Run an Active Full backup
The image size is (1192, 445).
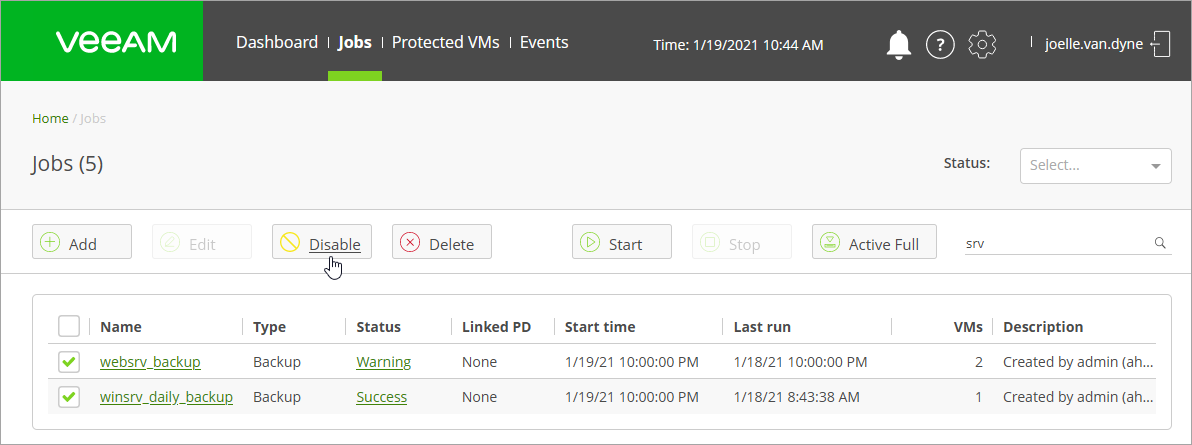click(x=873, y=243)
